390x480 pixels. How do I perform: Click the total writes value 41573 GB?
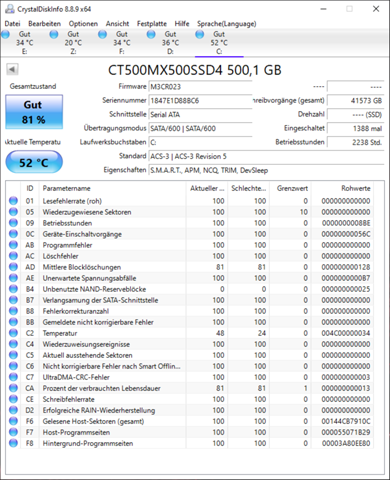point(355,101)
